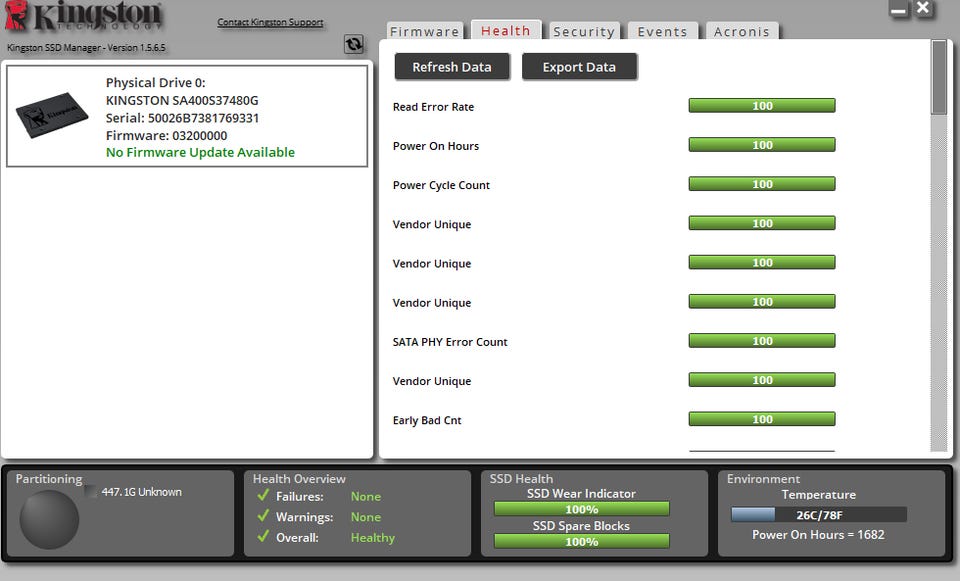
Task: Close the Kingston SSD Manager window
Action: [923, 9]
